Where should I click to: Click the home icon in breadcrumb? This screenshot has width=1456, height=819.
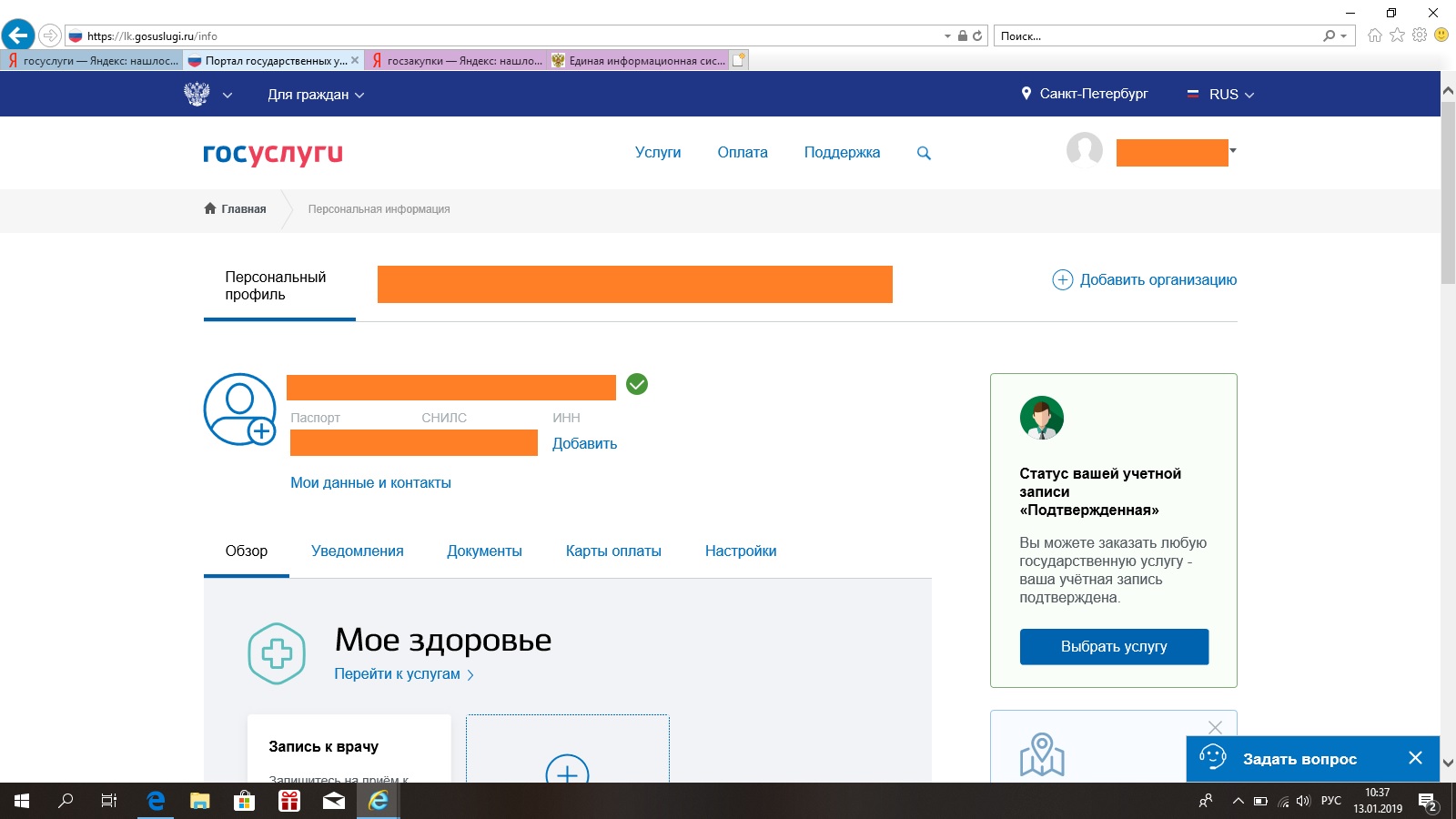click(x=210, y=208)
